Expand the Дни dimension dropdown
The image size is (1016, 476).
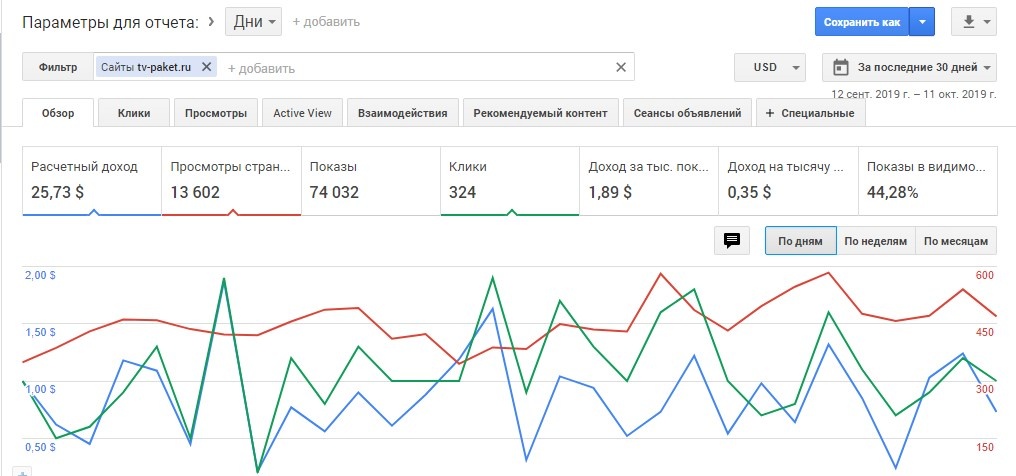254,21
